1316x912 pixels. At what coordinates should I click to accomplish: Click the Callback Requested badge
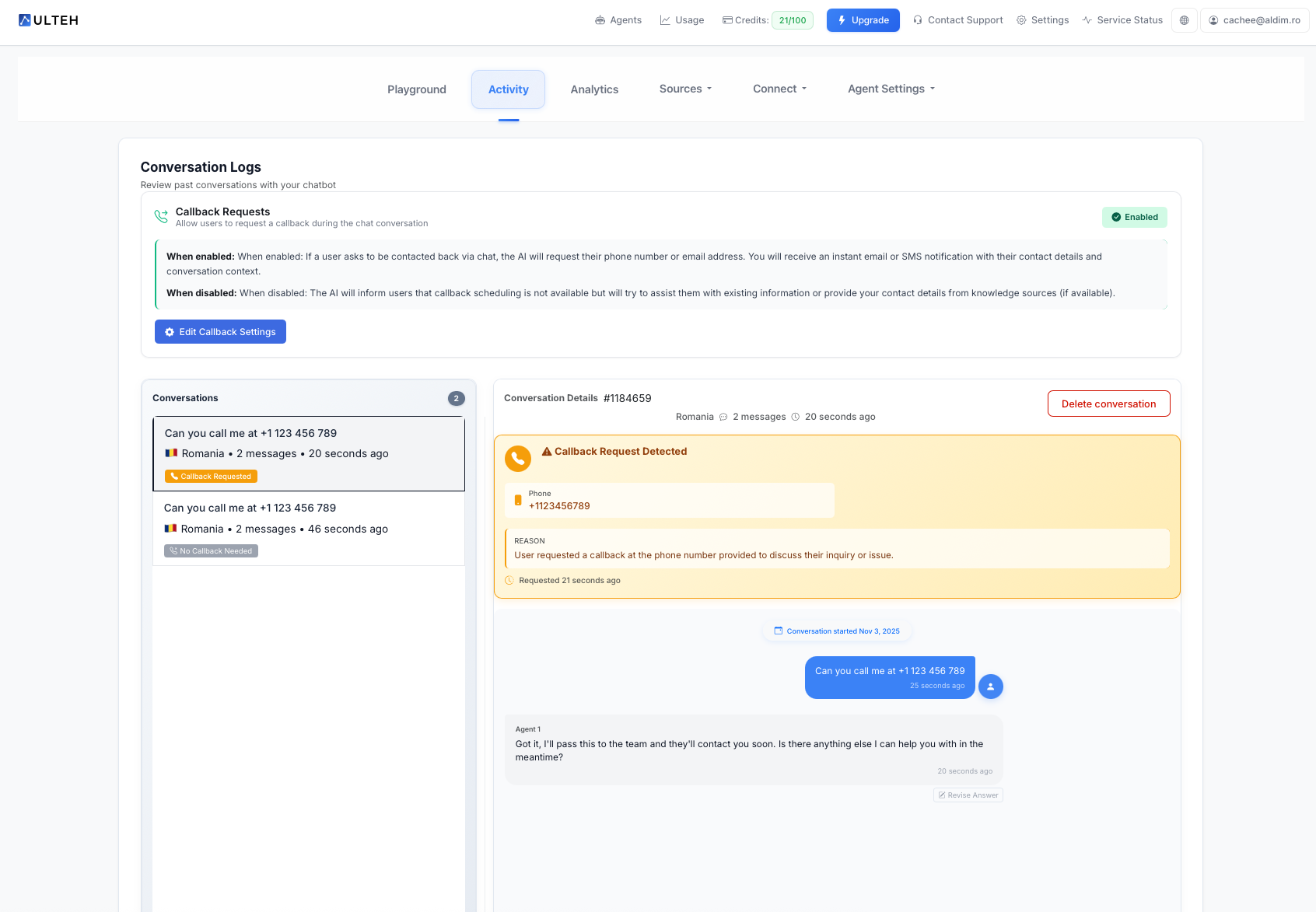tap(211, 476)
